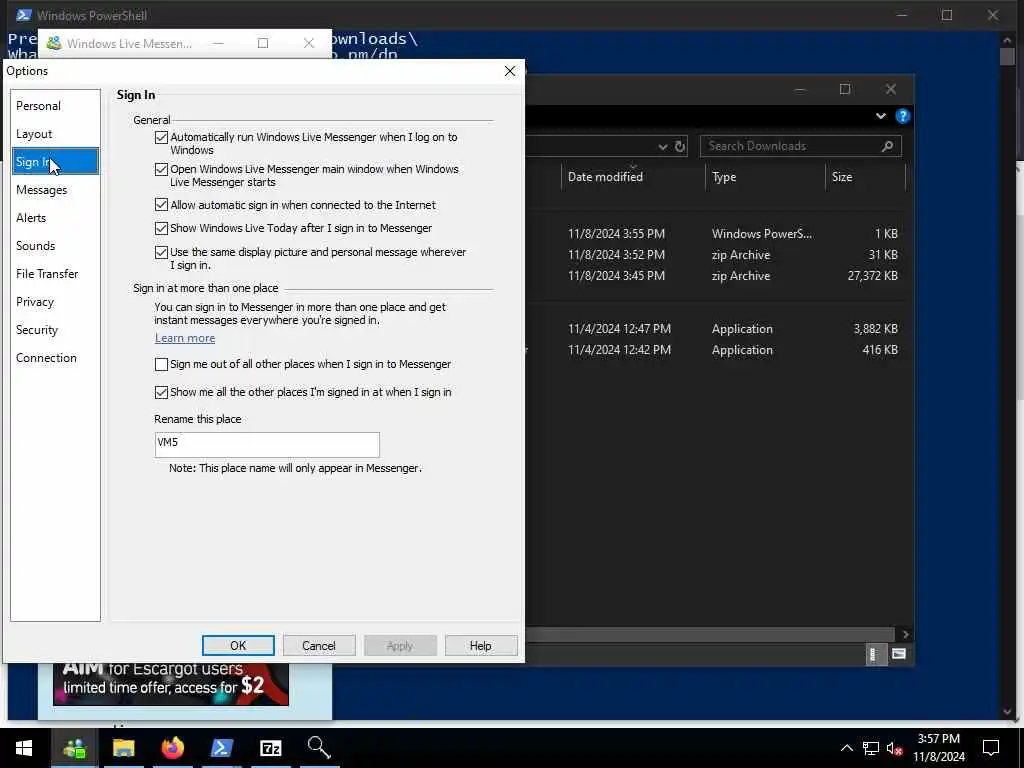Maximize the Windows Live Messenger window

[x=263, y=44]
